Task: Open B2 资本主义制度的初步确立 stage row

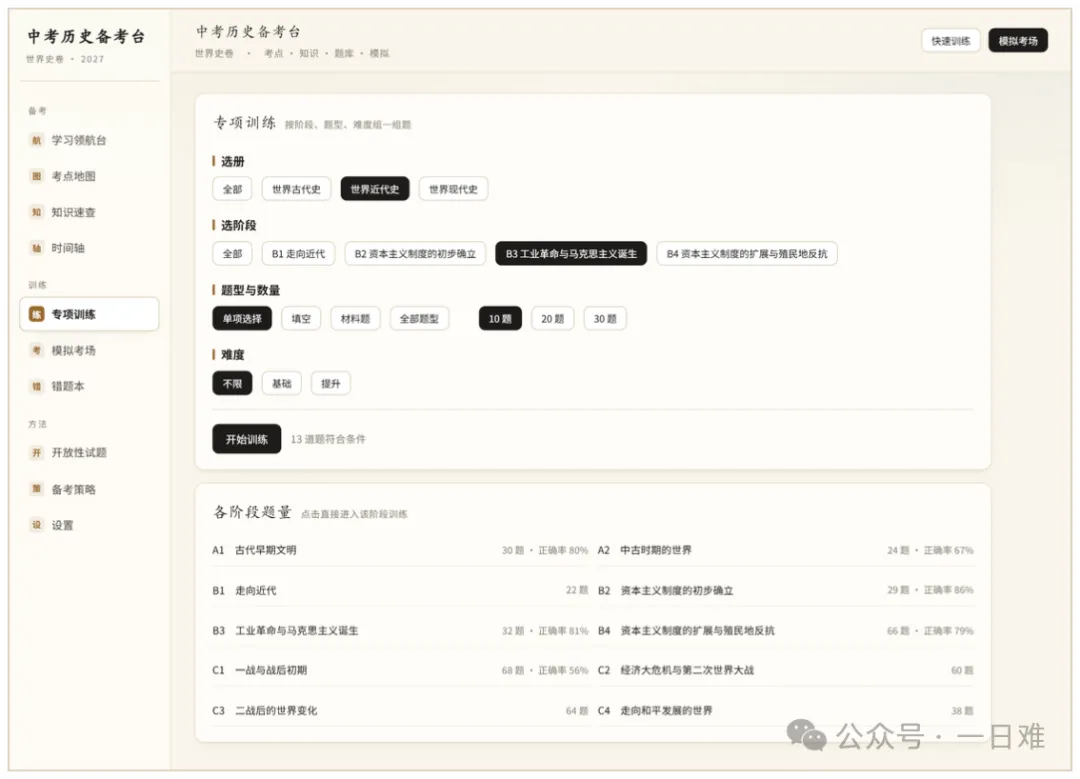Action: [786, 590]
